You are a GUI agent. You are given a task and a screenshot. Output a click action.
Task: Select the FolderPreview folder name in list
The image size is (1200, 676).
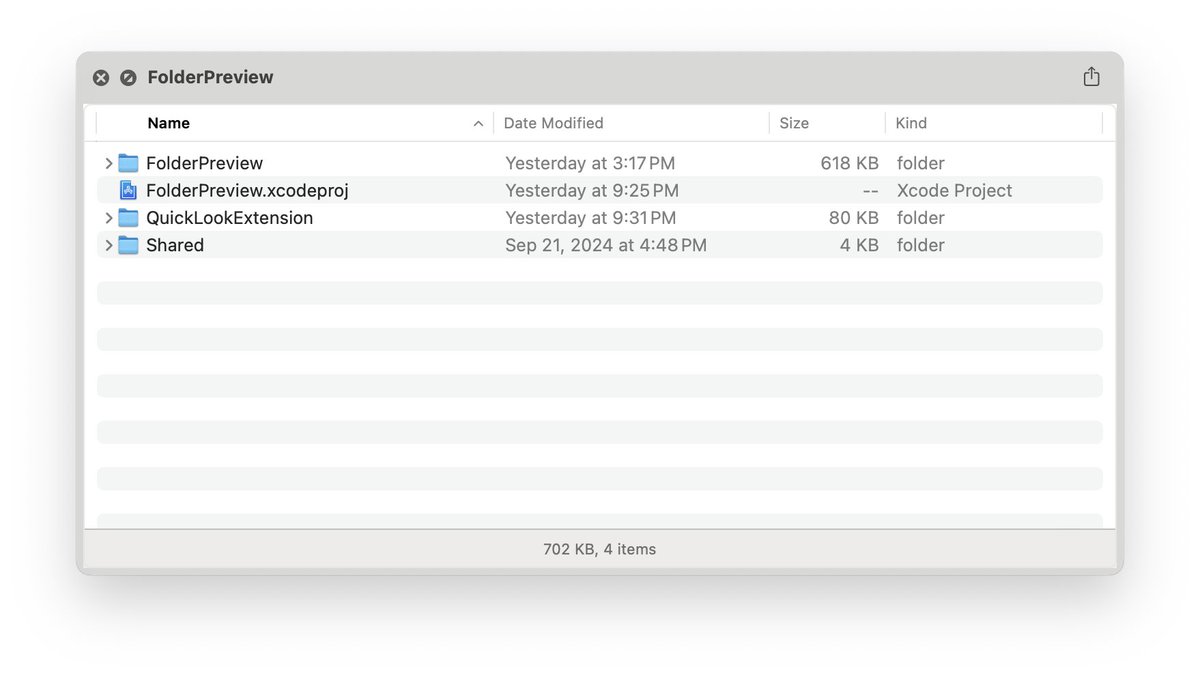(x=204, y=163)
